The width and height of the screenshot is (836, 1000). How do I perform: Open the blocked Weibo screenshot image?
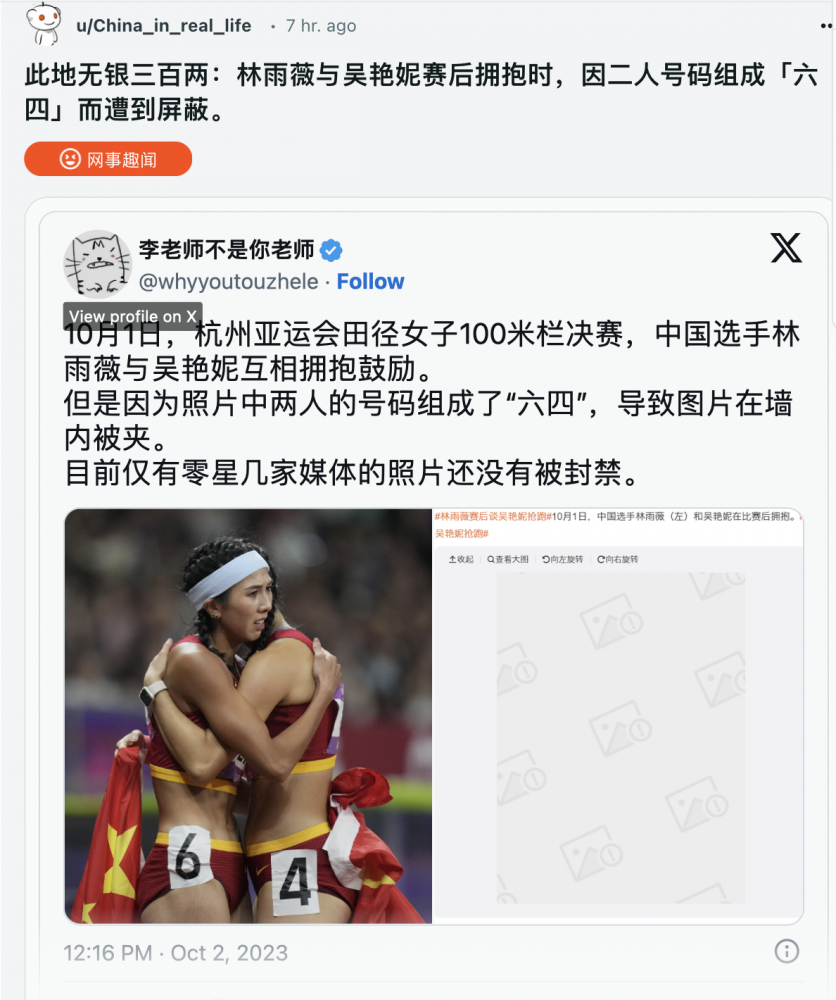click(618, 716)
